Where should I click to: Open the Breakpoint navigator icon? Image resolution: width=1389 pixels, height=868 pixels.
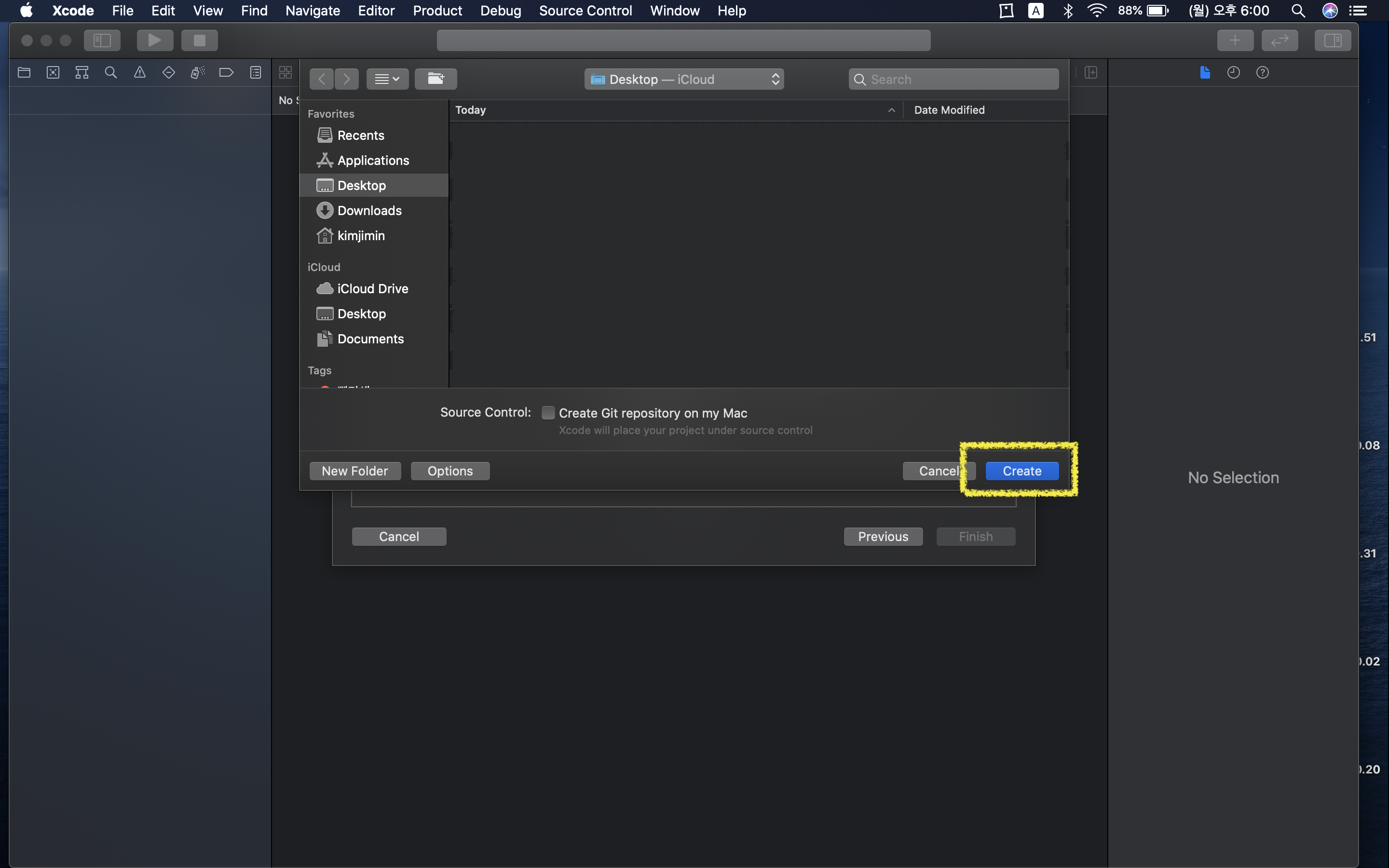tap(226, 72)
